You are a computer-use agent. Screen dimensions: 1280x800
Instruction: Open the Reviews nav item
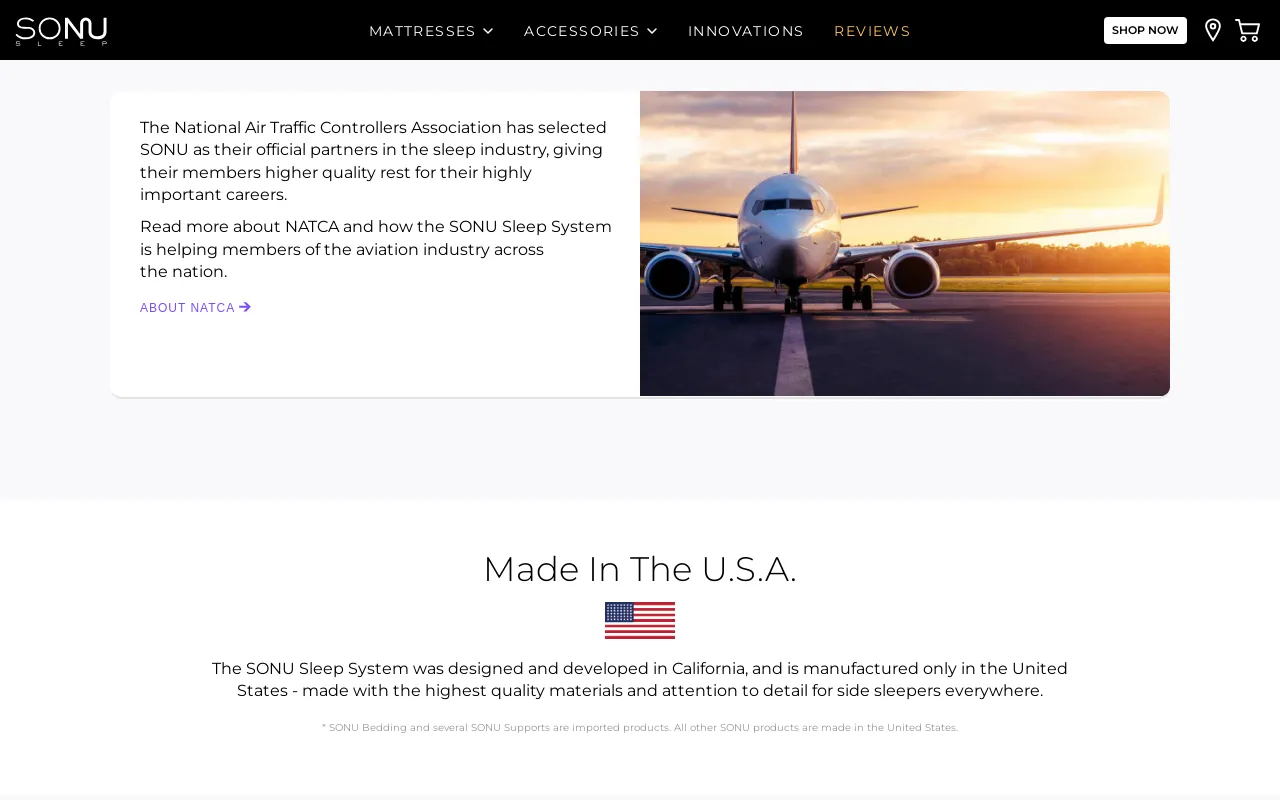tap(872, 31)
